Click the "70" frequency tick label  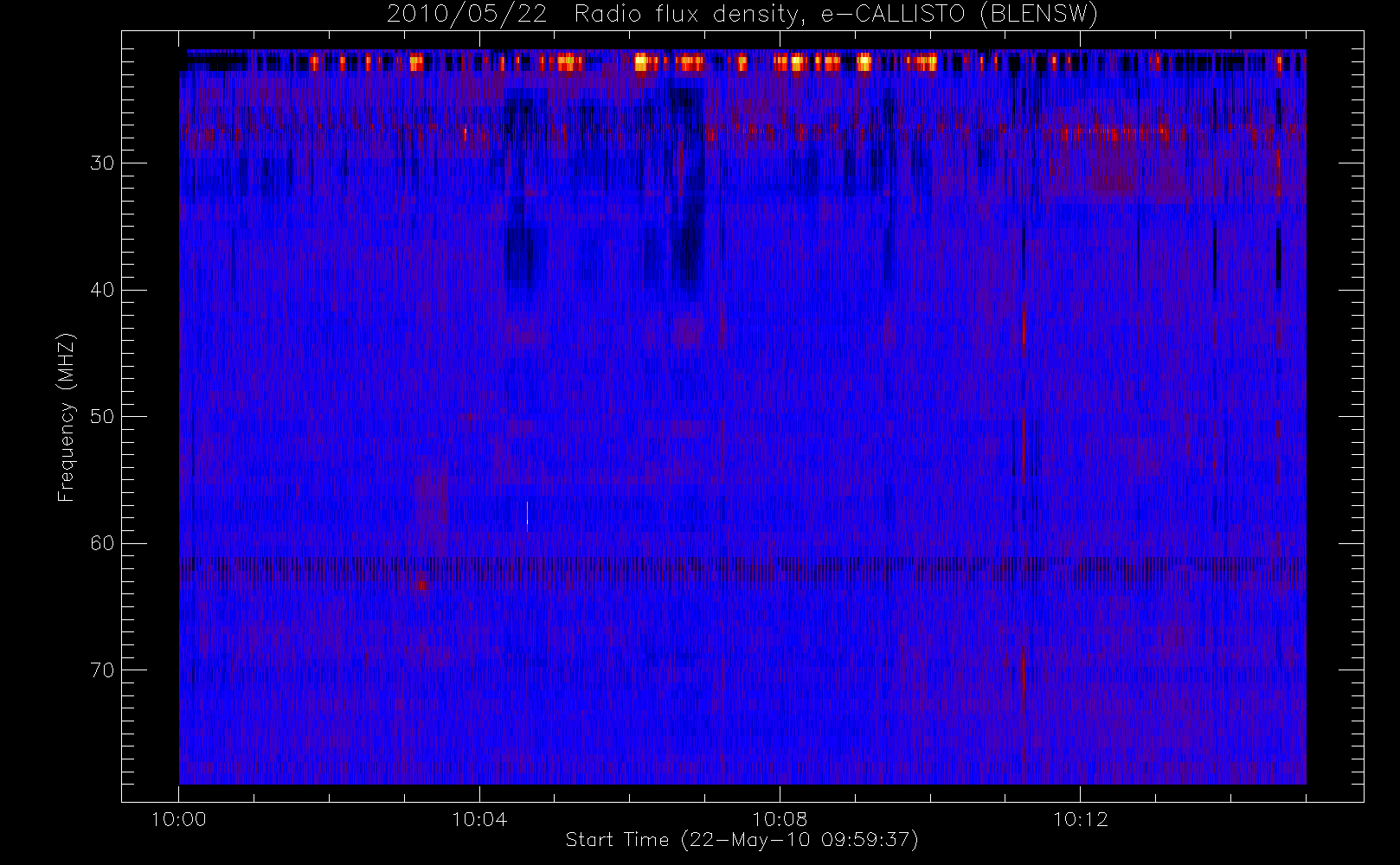click(x=102, y=670)
